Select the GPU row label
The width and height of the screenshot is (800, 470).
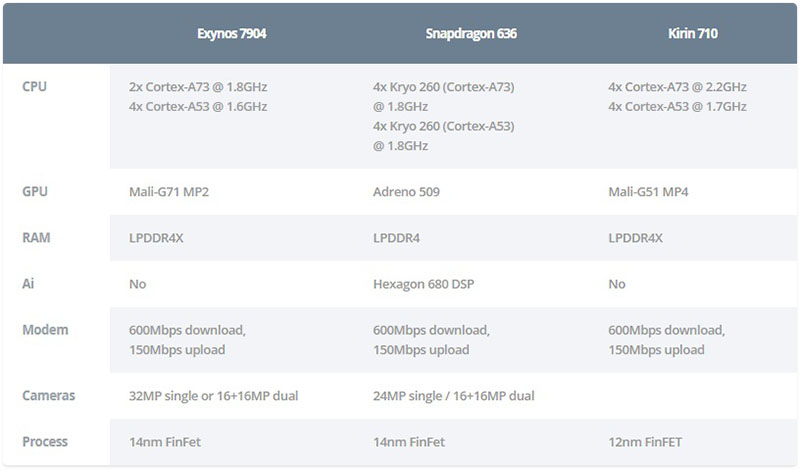coord(35,192)
